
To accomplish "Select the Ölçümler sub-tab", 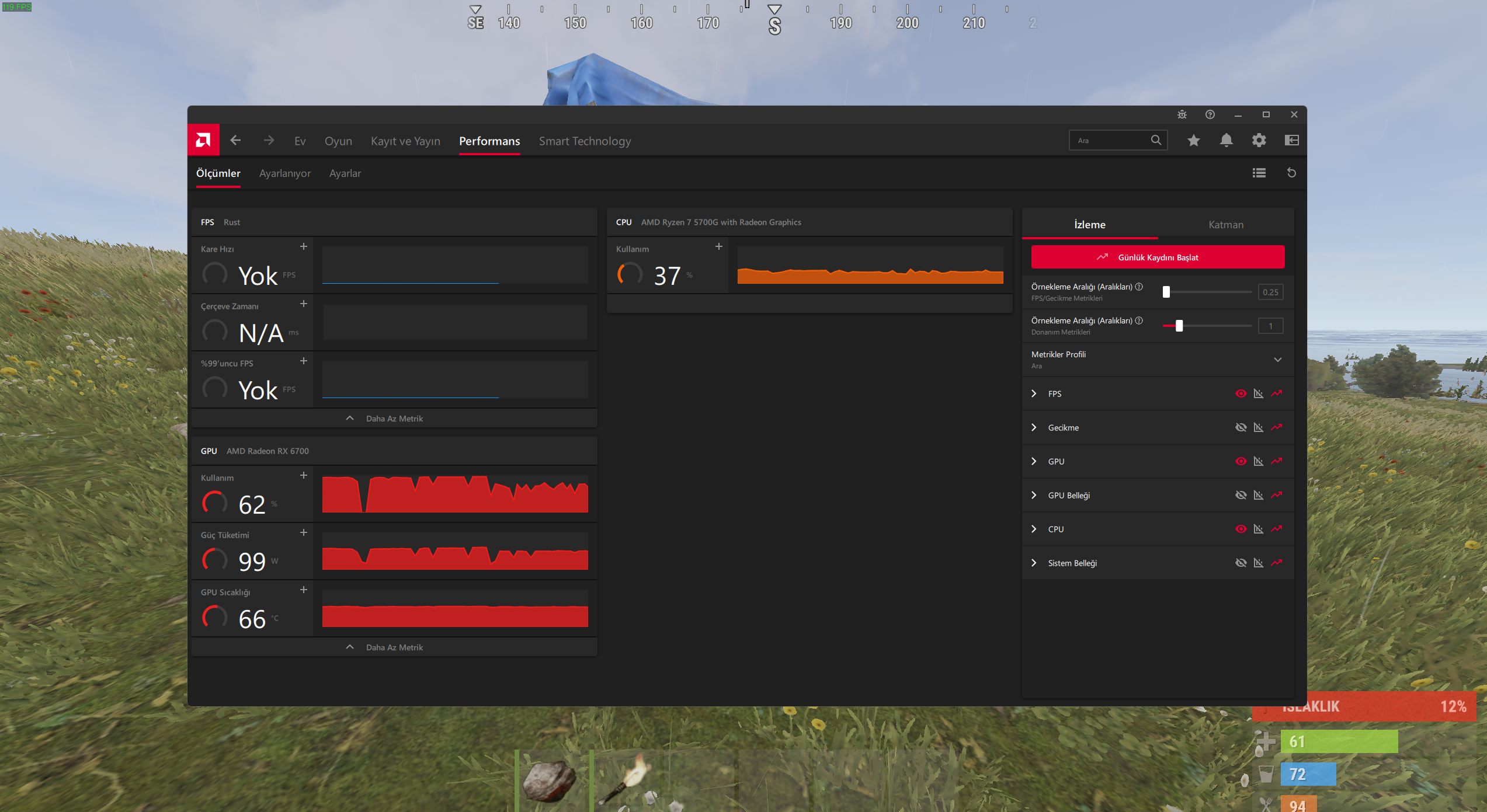I will 218,173.
